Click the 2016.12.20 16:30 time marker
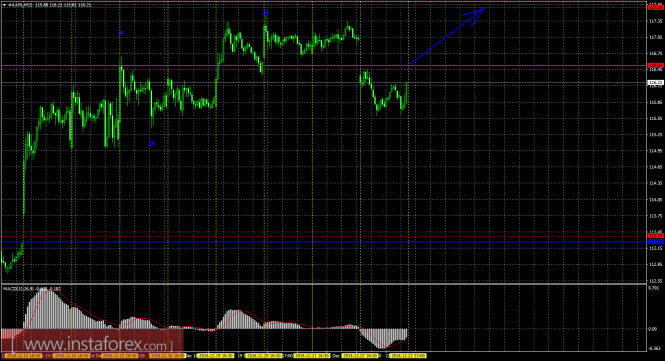The width and height of the screenshot is (665, 361). 264,355
